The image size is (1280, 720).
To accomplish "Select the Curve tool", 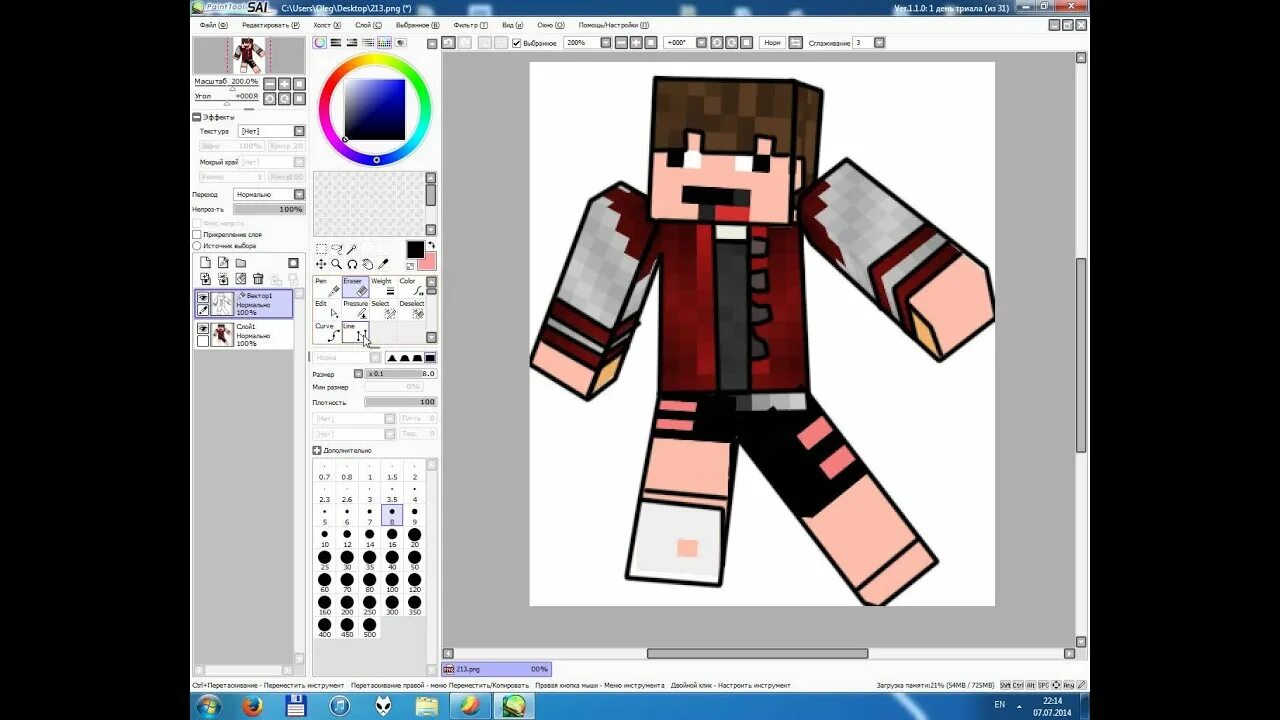I will tap(327, 333).
